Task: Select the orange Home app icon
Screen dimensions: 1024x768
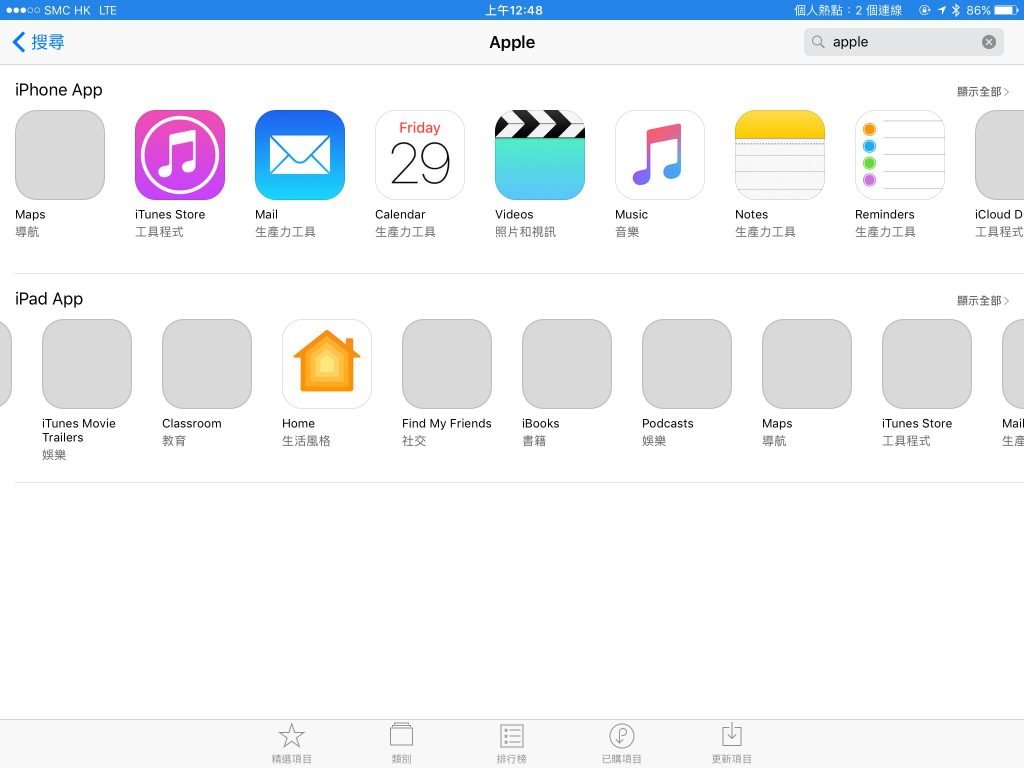Action: click(x=327, y=364)
